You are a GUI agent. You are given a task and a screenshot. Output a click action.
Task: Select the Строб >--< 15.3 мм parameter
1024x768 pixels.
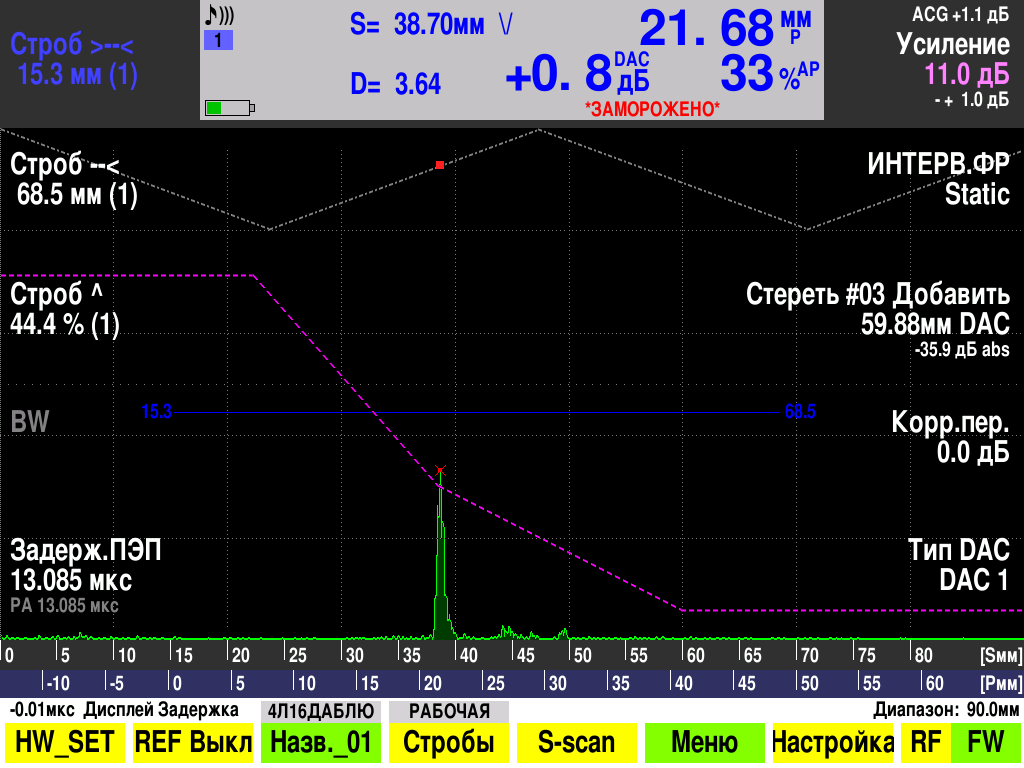click(74, 59)
